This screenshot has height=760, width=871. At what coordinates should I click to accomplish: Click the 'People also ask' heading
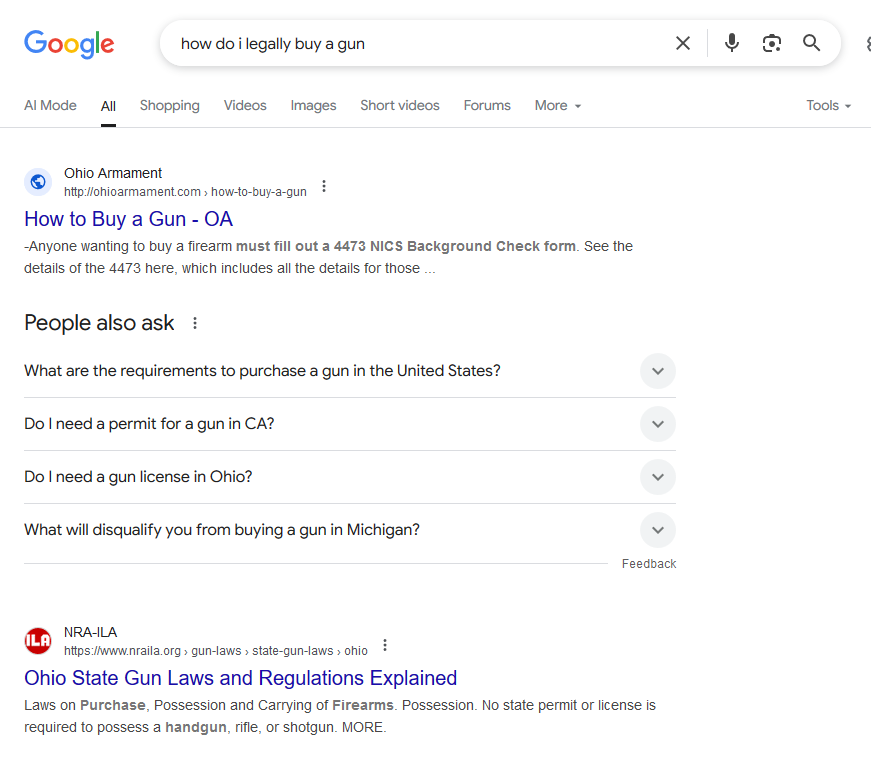pyautogui.click(x=99, y=323)
